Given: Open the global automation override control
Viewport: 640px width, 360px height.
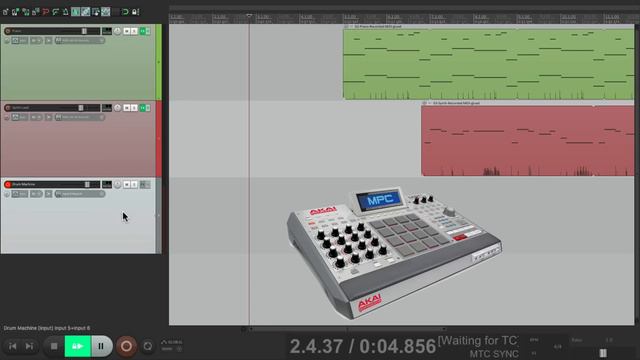Looking at the screenshot, I should pyautogui.click(x=171, y=345).
